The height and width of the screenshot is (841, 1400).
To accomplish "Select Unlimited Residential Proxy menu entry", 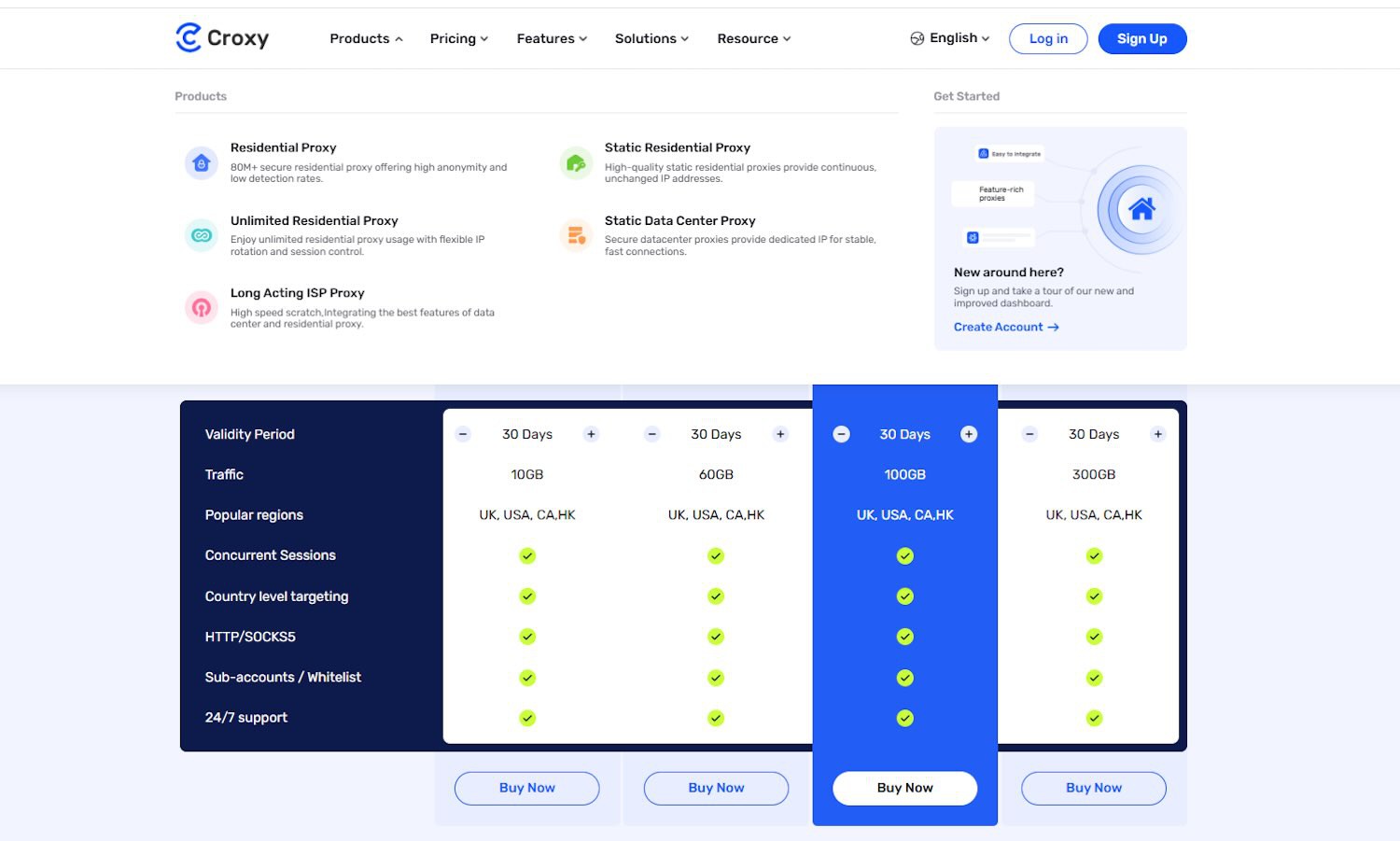I will pos(357,235).
